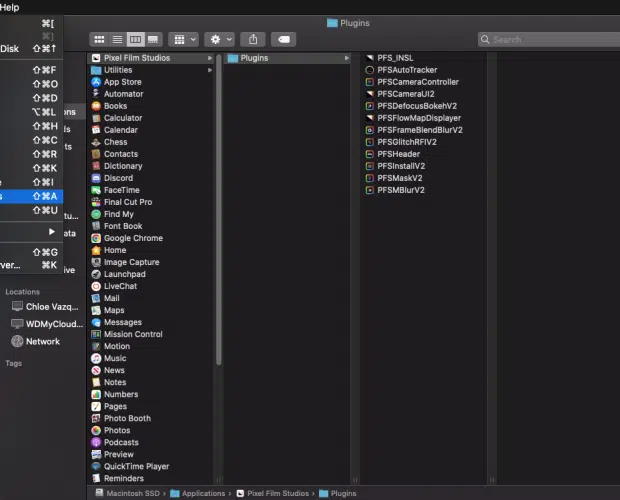Expand the Plugins folder arrow
This screenshot has height=500, width=620.
(346, 58)
